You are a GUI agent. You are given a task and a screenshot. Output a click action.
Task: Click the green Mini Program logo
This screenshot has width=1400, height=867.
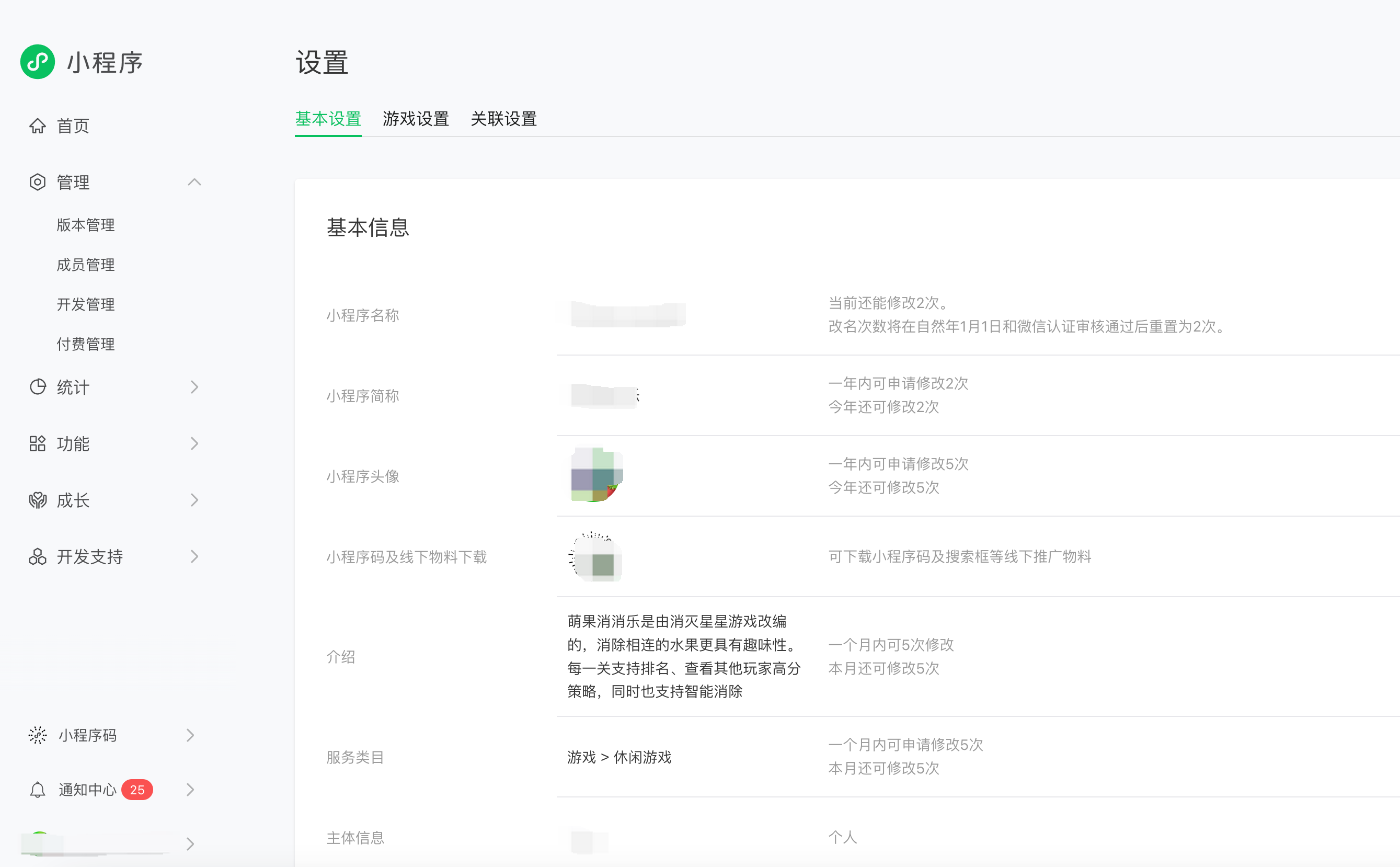click(x=37, y=62)
